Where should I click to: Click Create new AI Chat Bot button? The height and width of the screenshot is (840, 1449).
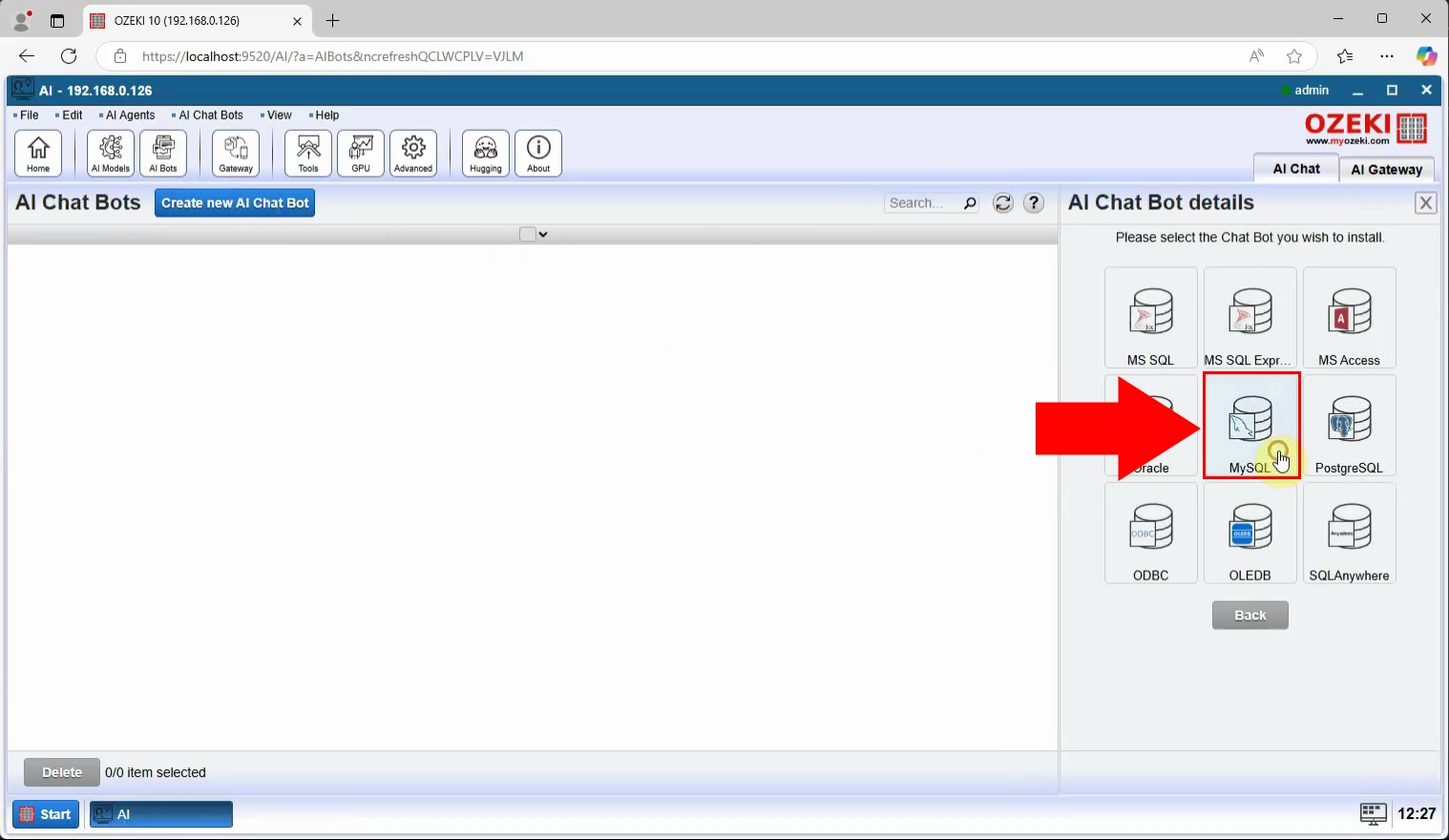pyautogui.click(x=235, y=203)
